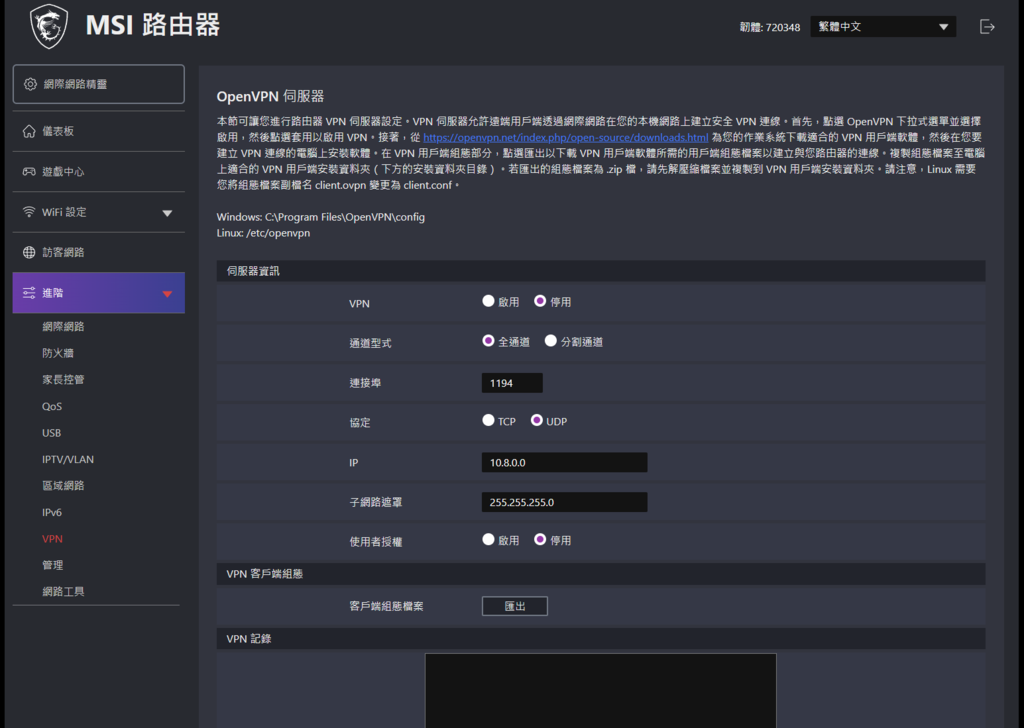Click the IP field showing 10.8.0.0
Viewport: 1024px width, 728px height.
pyautogui.click(x=564, y=462)
